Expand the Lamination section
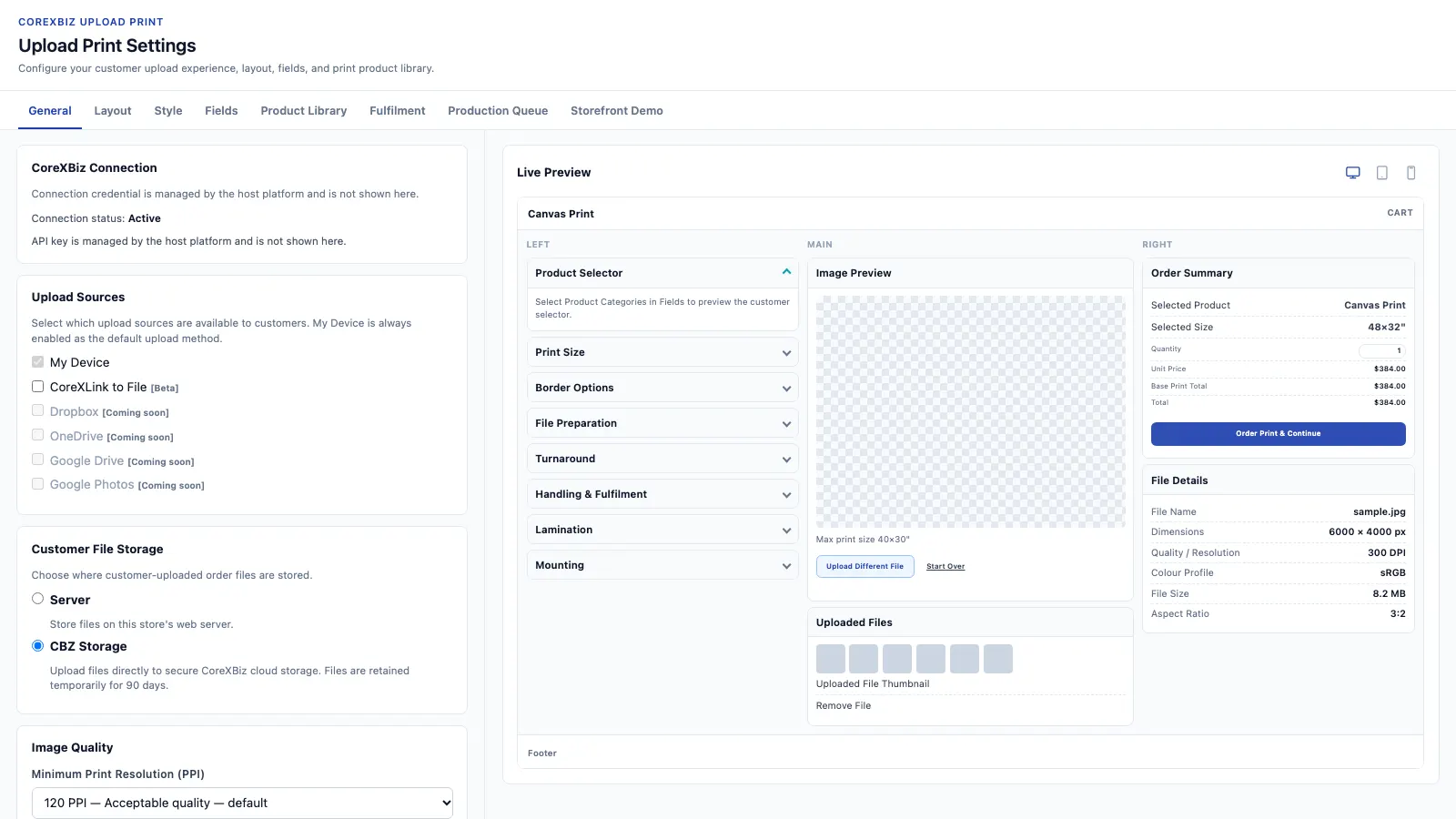The height and width of the screenshot is (819, 1456). pyautogui.click(x=662, y=530)
